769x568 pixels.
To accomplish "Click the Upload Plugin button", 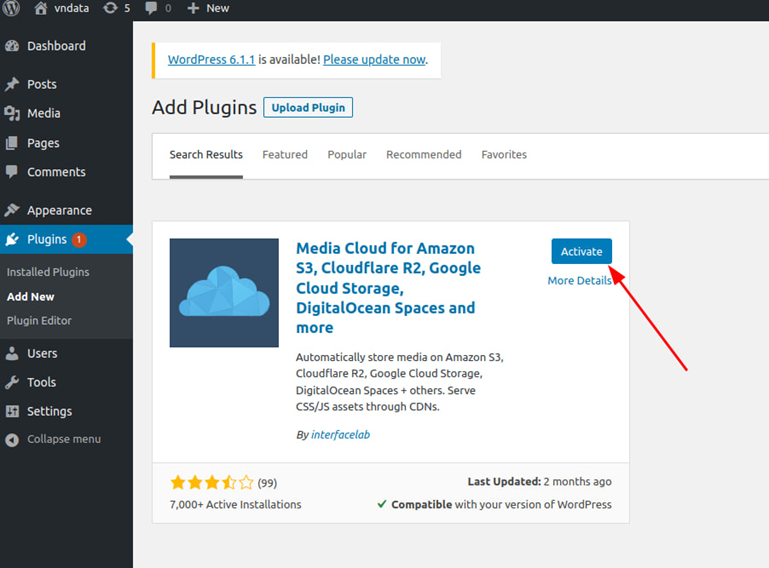I will click(308, 108).
